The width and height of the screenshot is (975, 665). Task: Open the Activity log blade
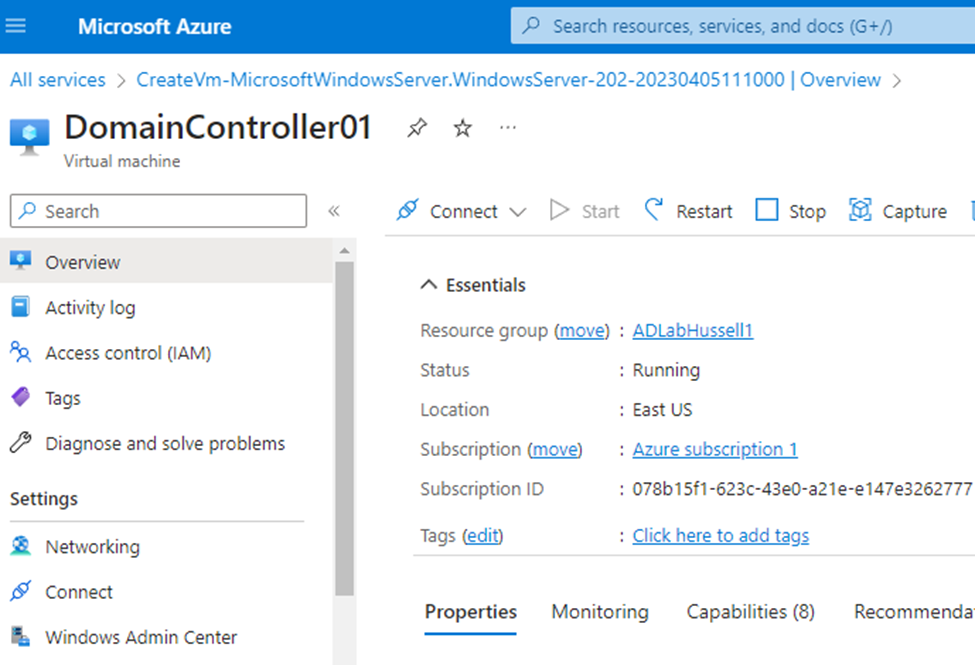(x=90, y=307)
